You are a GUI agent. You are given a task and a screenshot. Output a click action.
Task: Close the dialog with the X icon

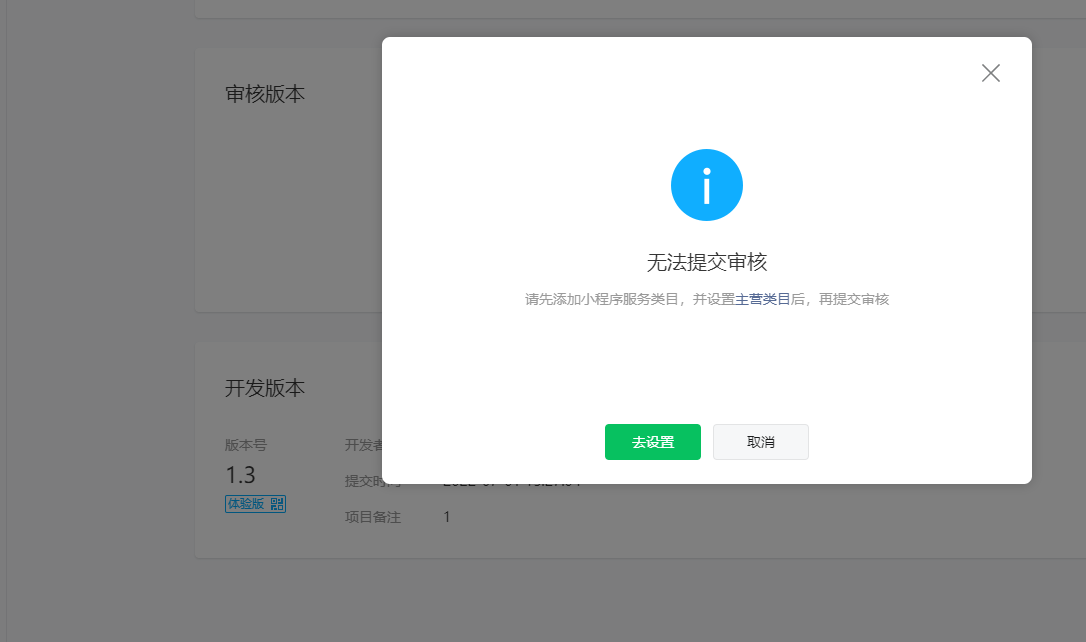coord(990,73)
